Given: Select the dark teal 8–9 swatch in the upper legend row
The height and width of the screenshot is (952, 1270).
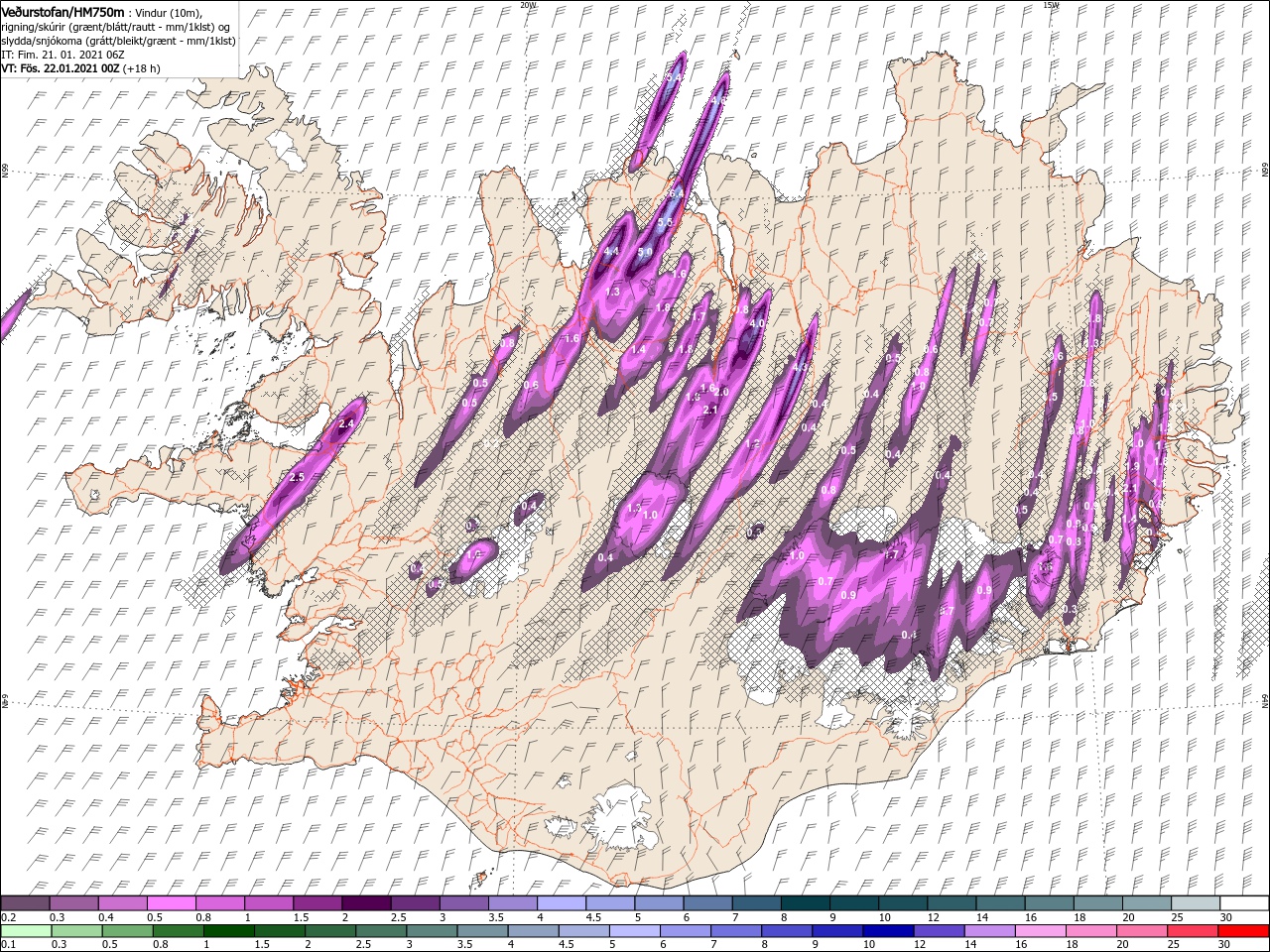Looking at the screenshot, I should click(805, 903).
